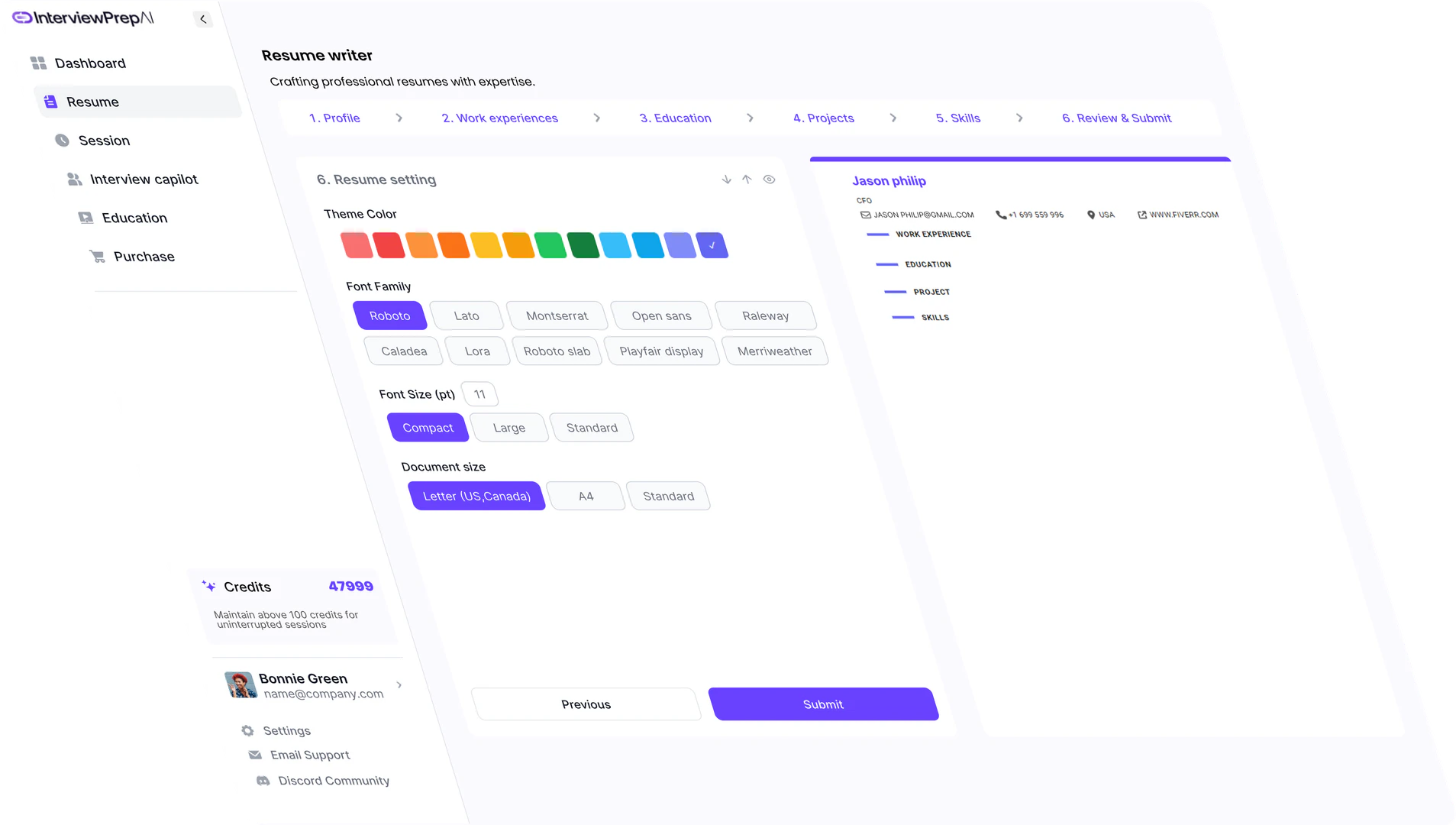Click the Session clock icon
The height and width of the screenshot is (825, 1456).
[63, 141]
